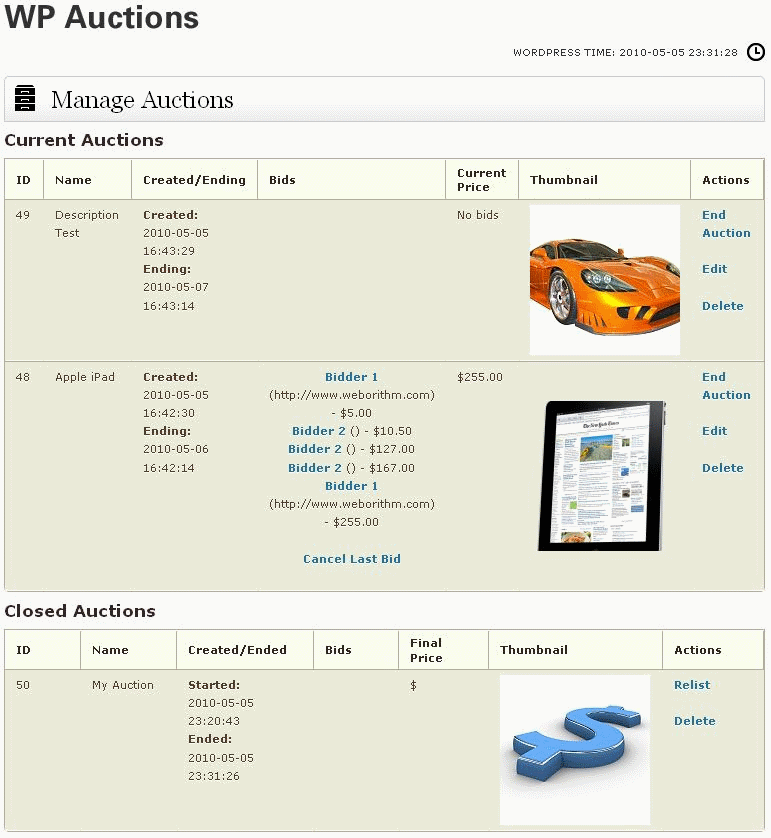Click ID cell 50

22,685
